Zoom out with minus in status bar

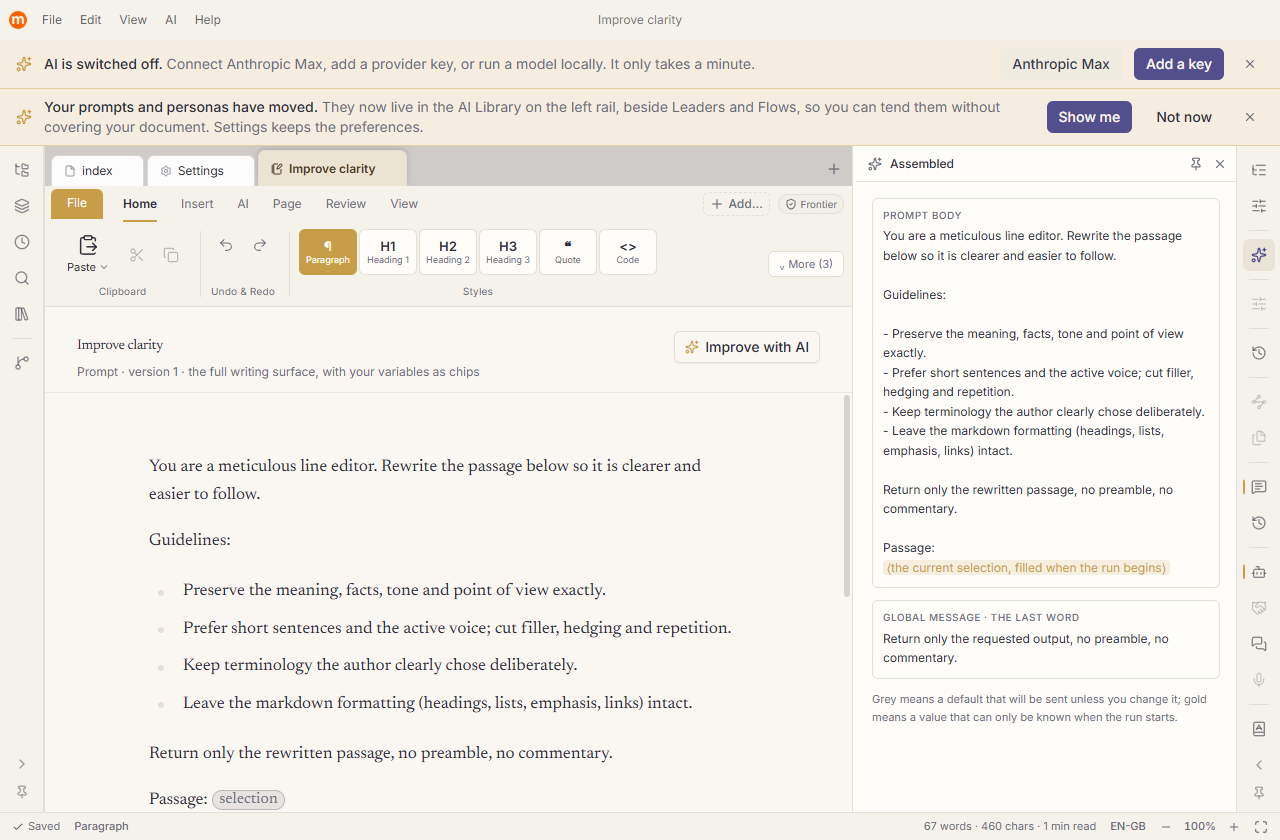point(1166,826)
